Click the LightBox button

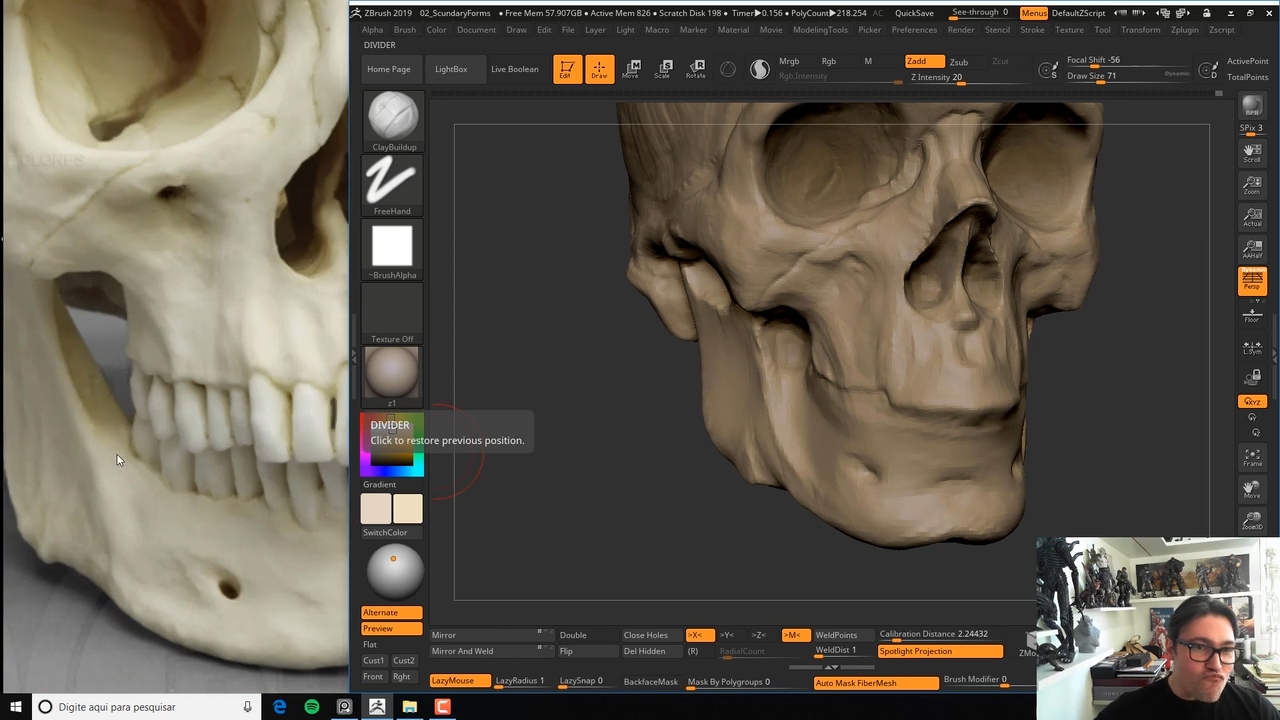coord(451,69)
